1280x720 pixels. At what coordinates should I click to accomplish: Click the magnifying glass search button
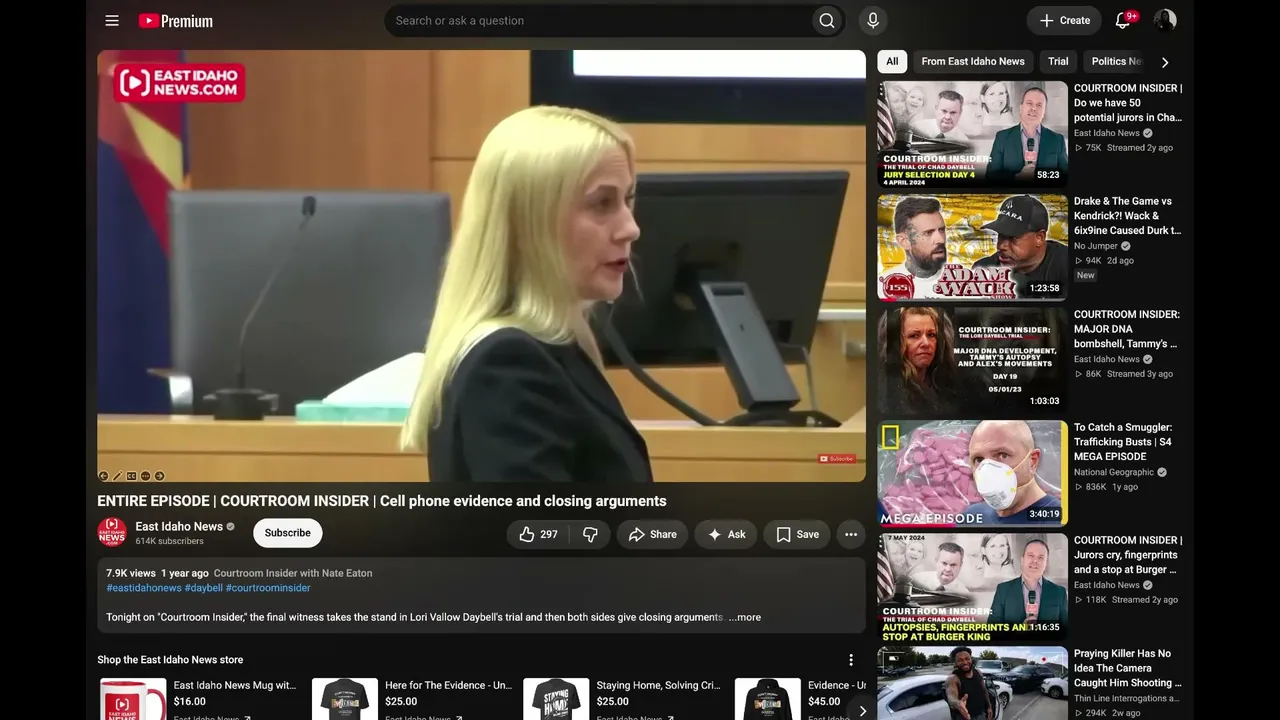[x=827, y=20]
